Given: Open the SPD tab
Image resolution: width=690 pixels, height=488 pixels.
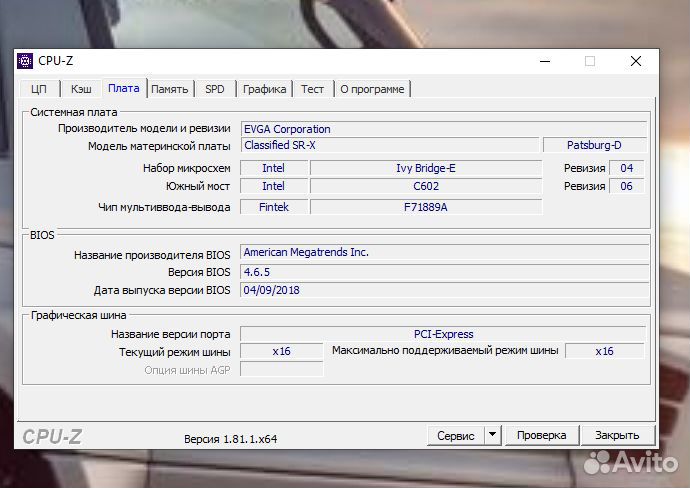Looking at the screenshot, I should tap(215, 89).
